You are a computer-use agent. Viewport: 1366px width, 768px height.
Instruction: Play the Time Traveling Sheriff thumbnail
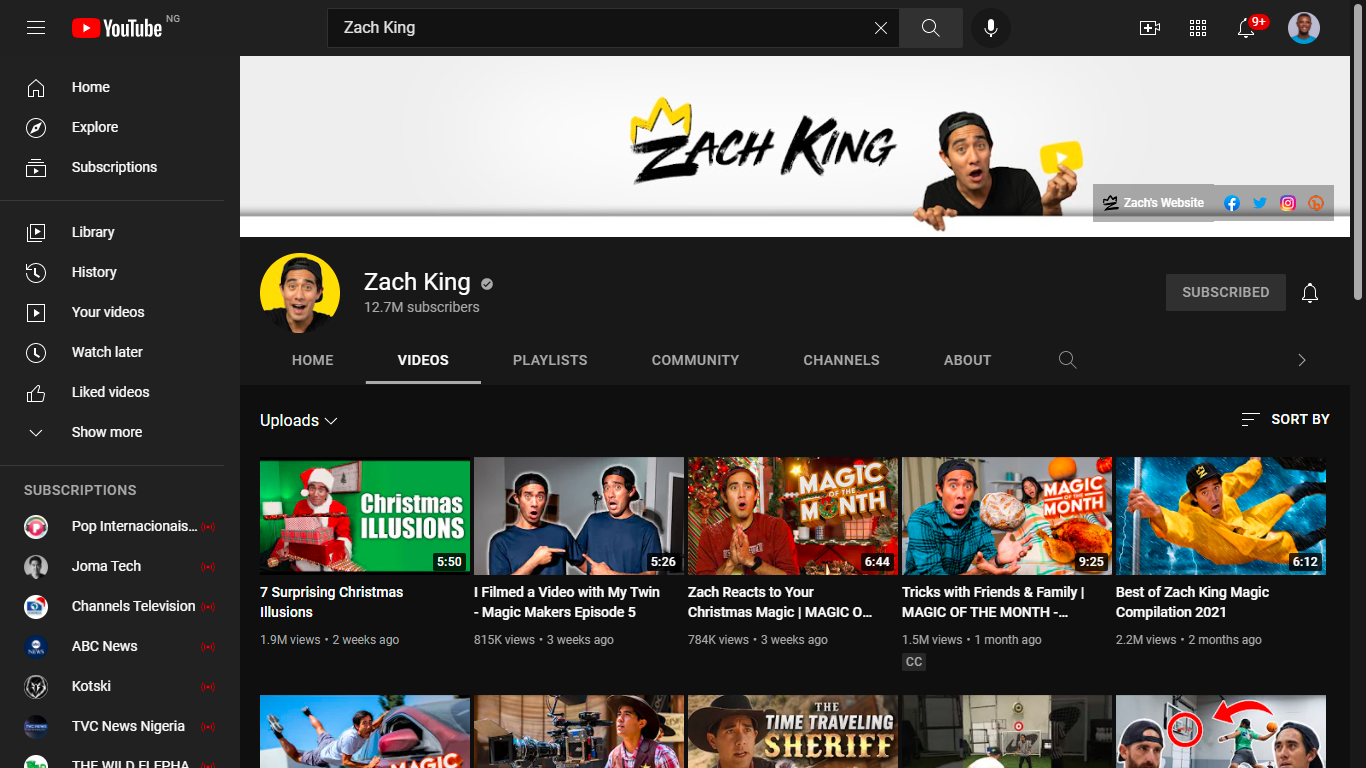[793, 732]
